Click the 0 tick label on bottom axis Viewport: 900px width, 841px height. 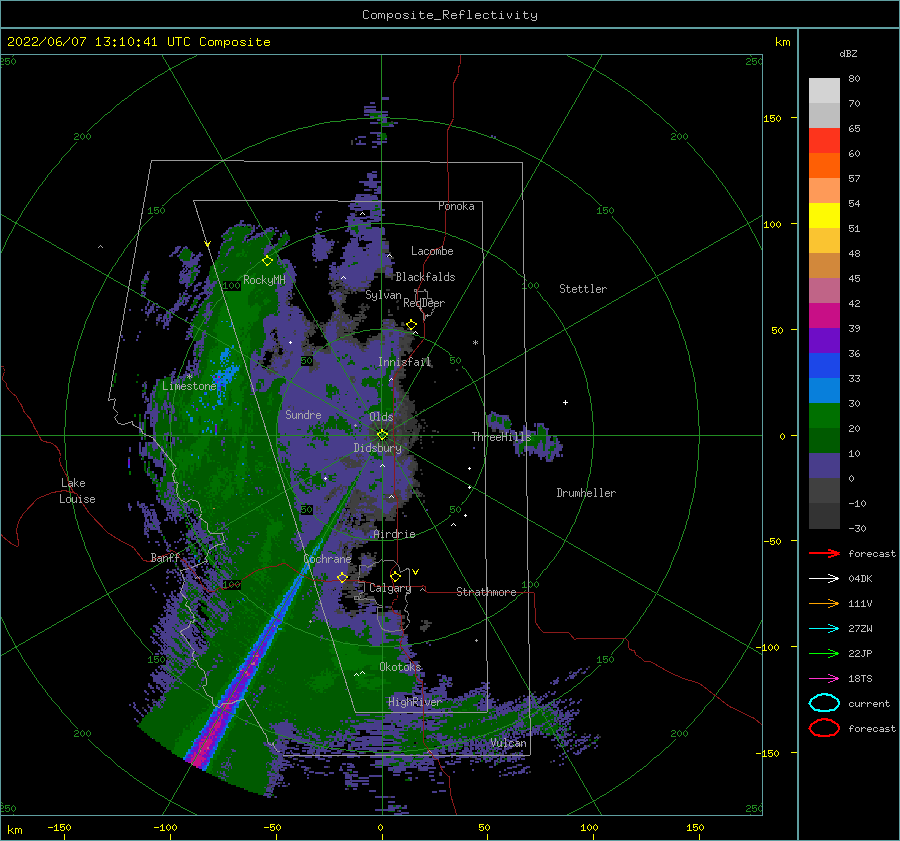point(380,827)
